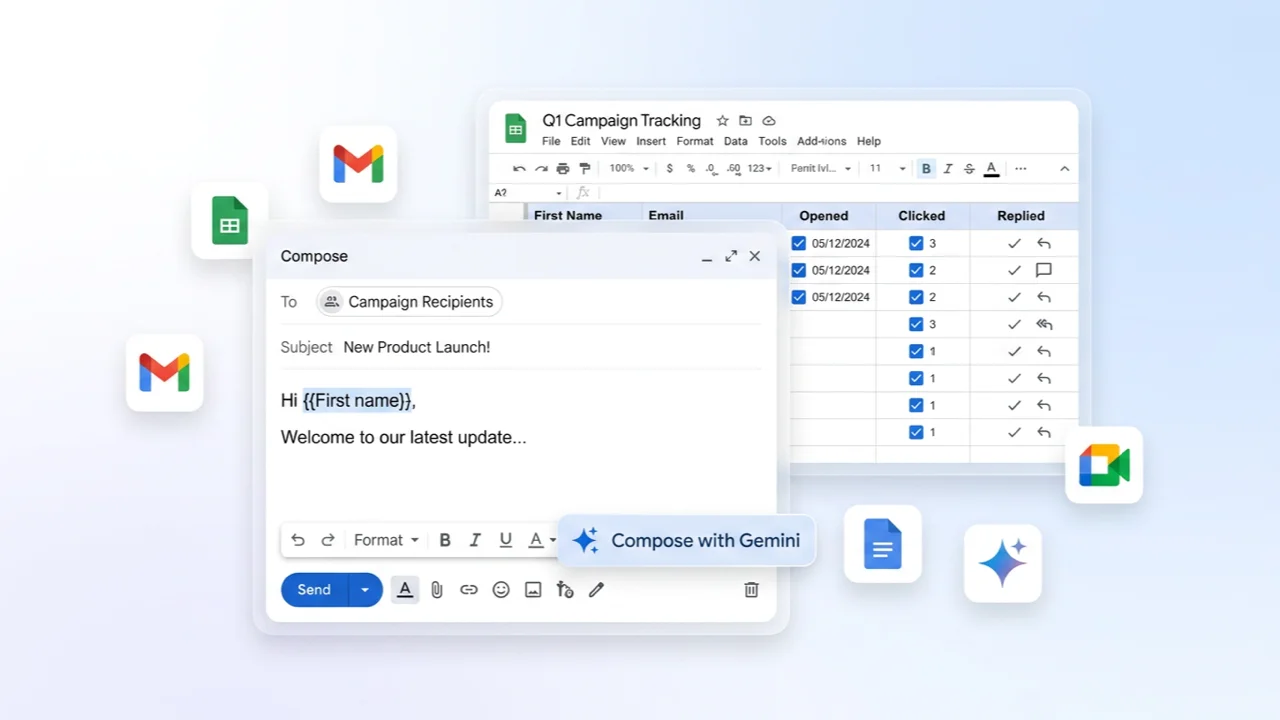
Task: Open the Tools menu in Sheets
Action: click(x=772, y=141)
